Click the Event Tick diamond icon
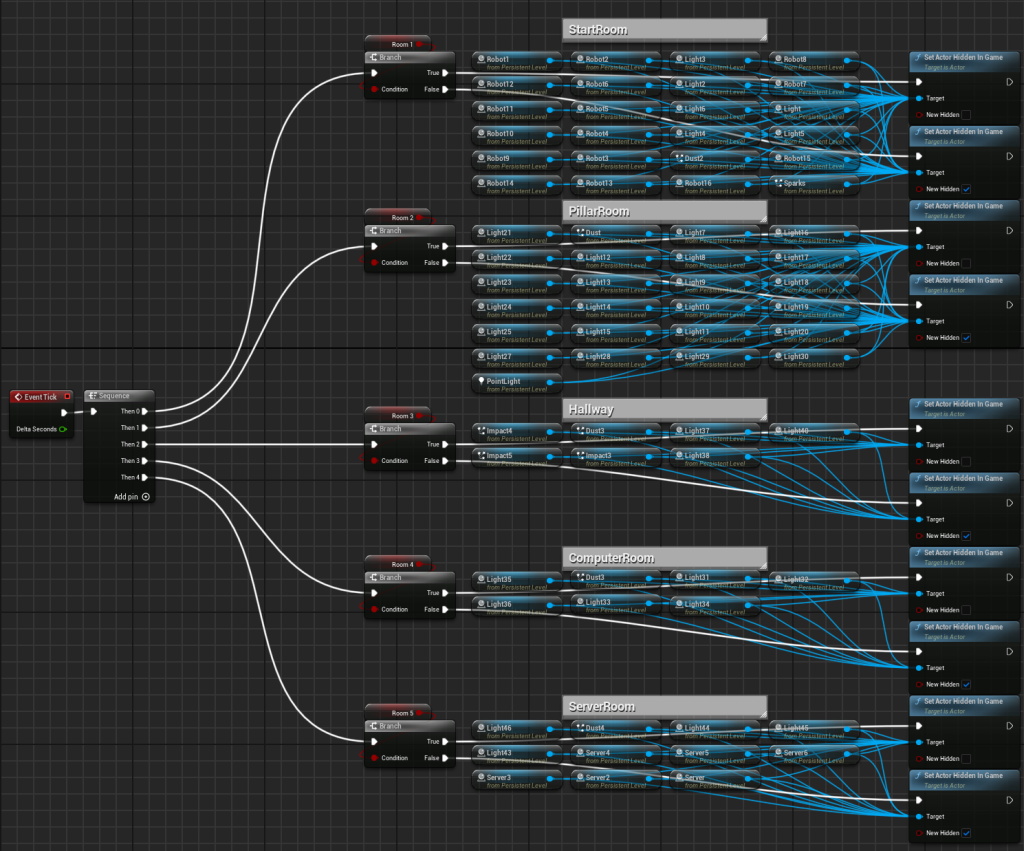 point(19,397)
